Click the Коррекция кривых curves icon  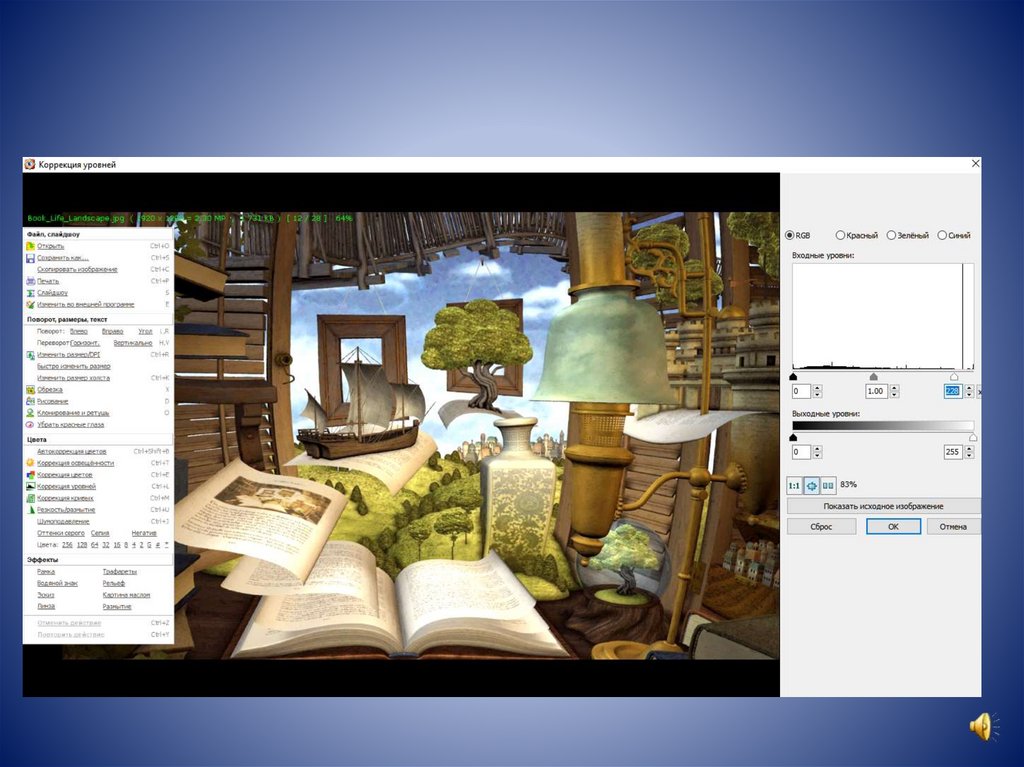pos(30,498)
